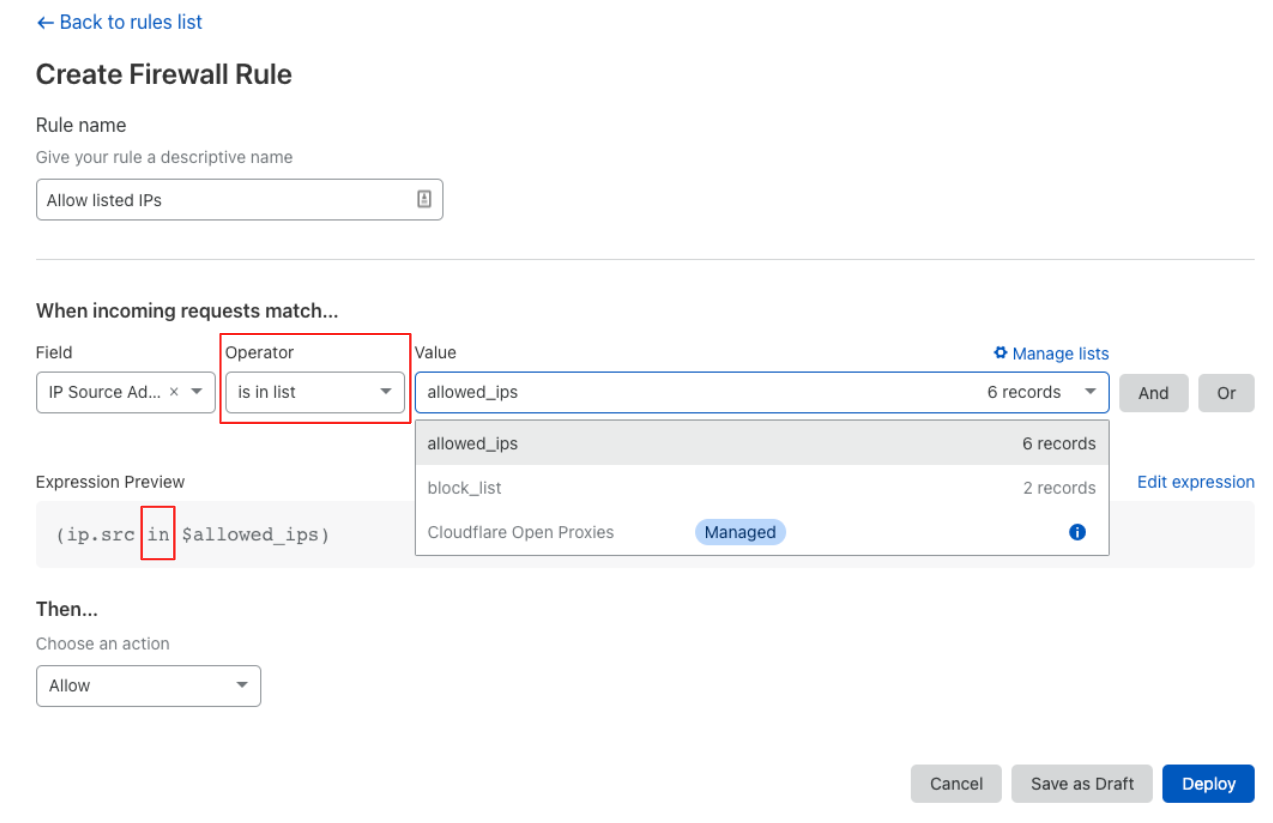Choose allowed_ips in the dropdown list

tap(600, 442)
